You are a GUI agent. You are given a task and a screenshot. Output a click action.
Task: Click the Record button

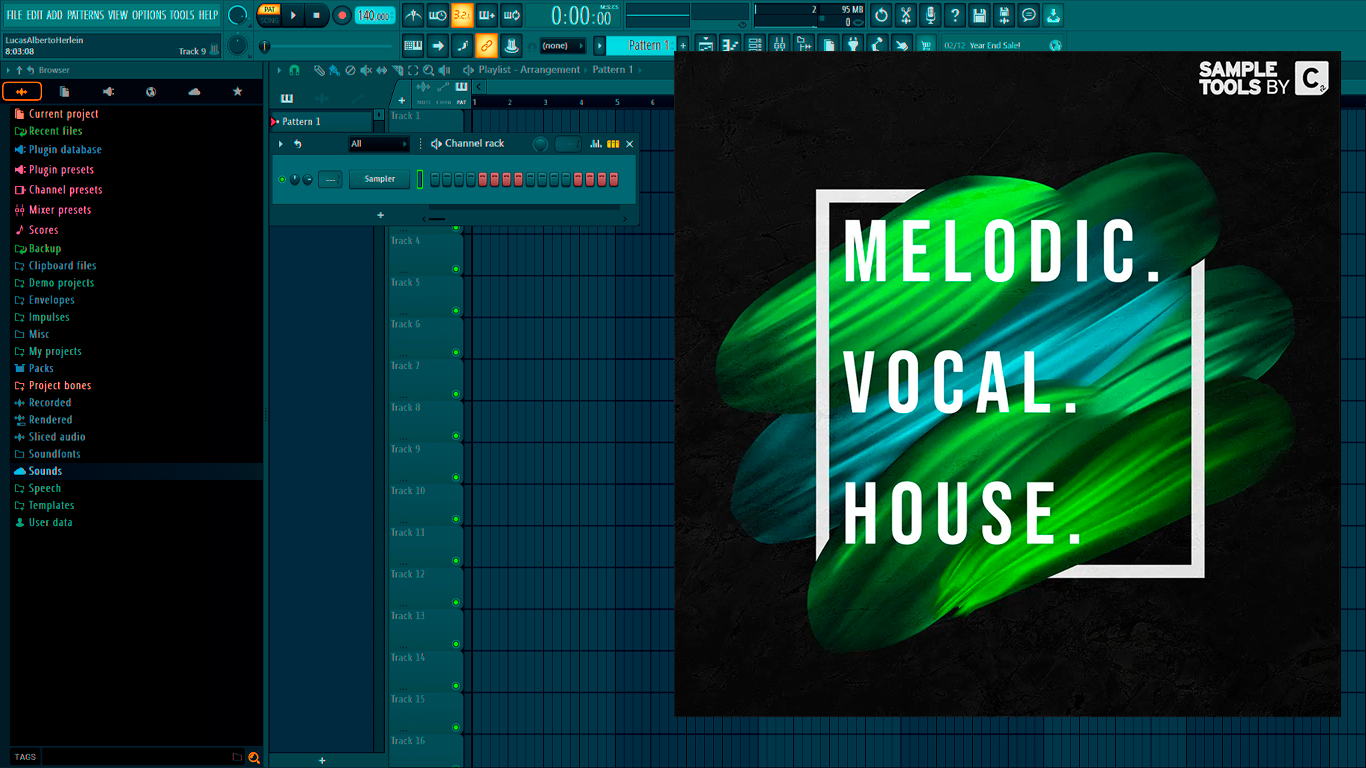click(341, 15)
